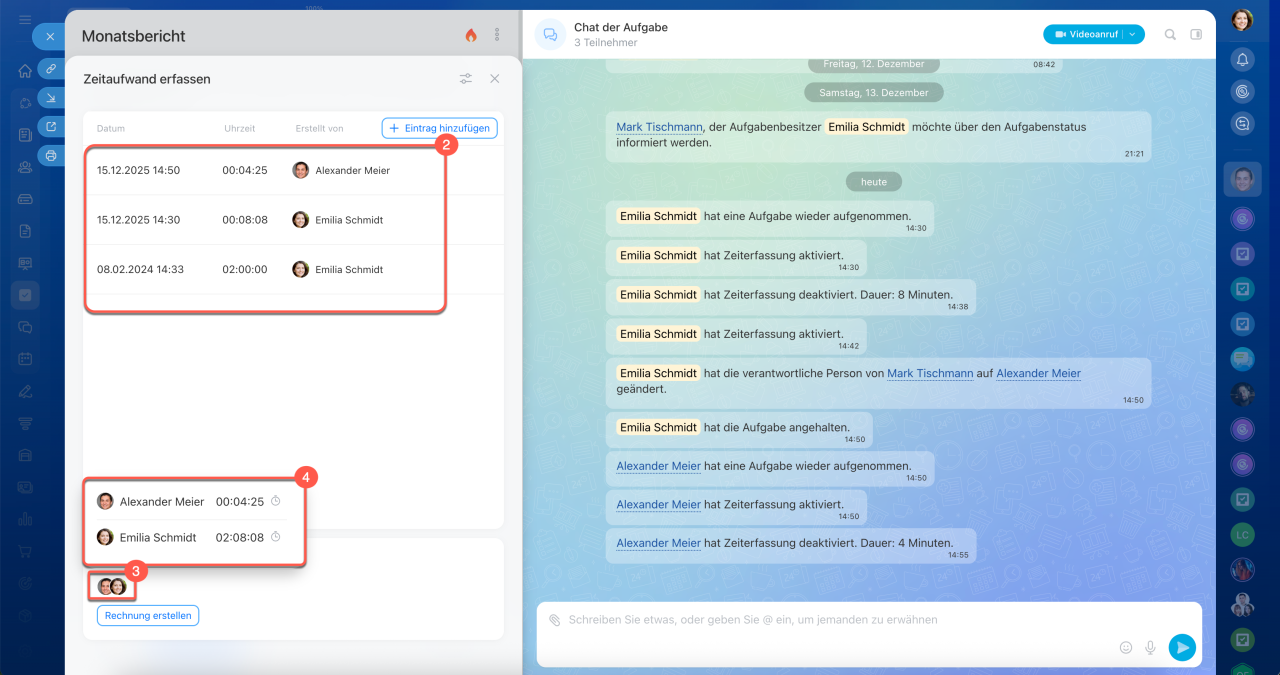
Task: Close the Zeitaufwand erfassen panel
Action: point(494,79)
